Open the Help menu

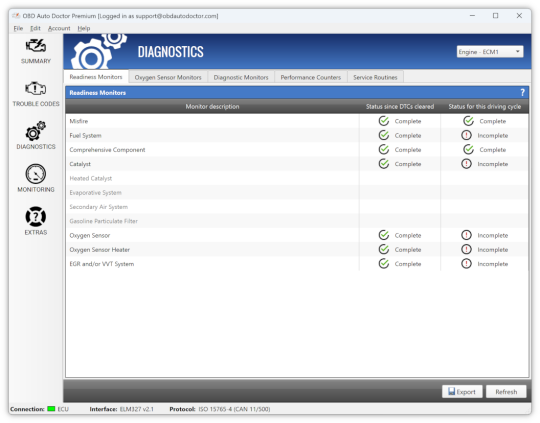[x=84, y=28]
